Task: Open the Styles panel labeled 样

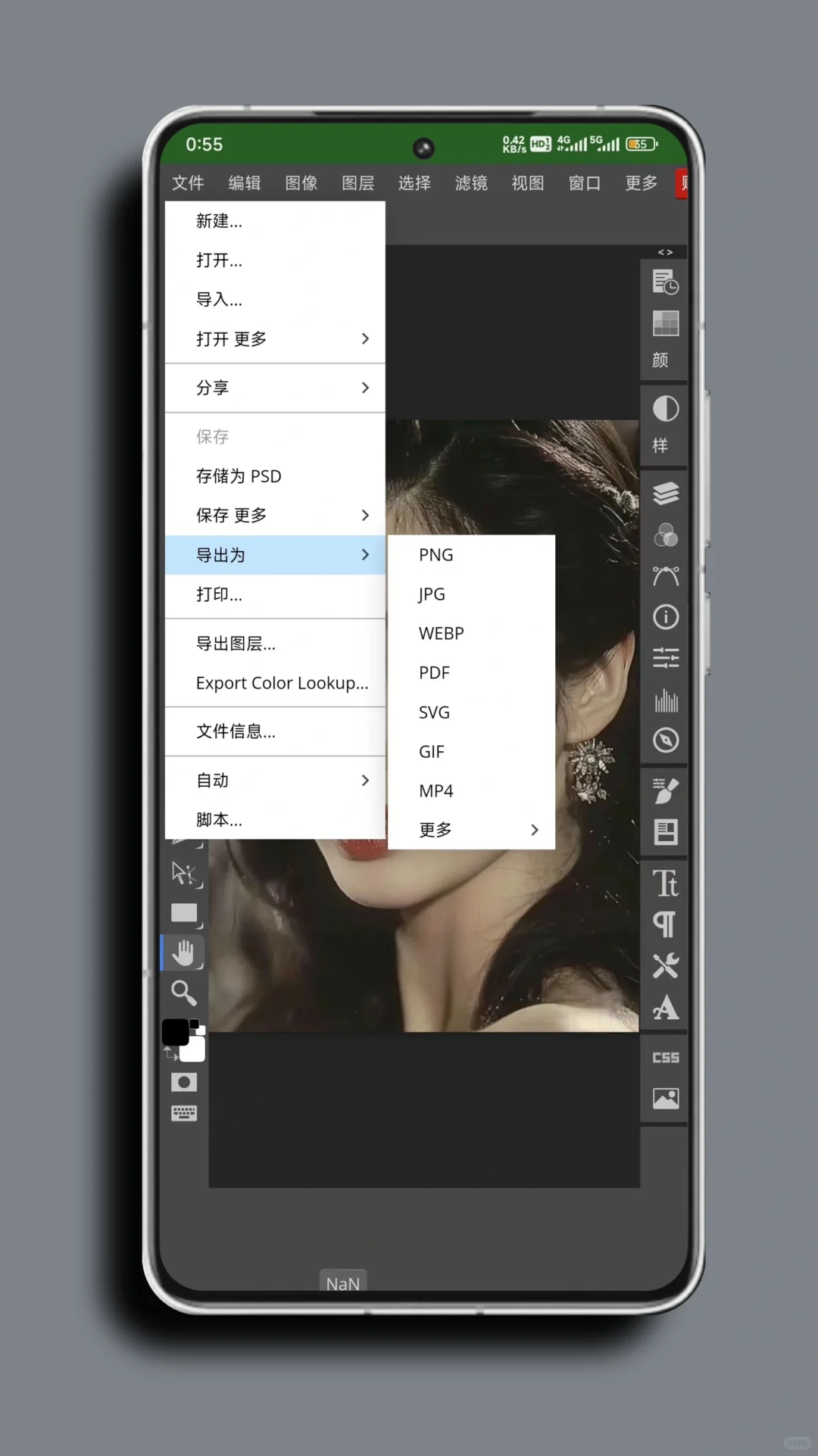Action: (660, 446)
